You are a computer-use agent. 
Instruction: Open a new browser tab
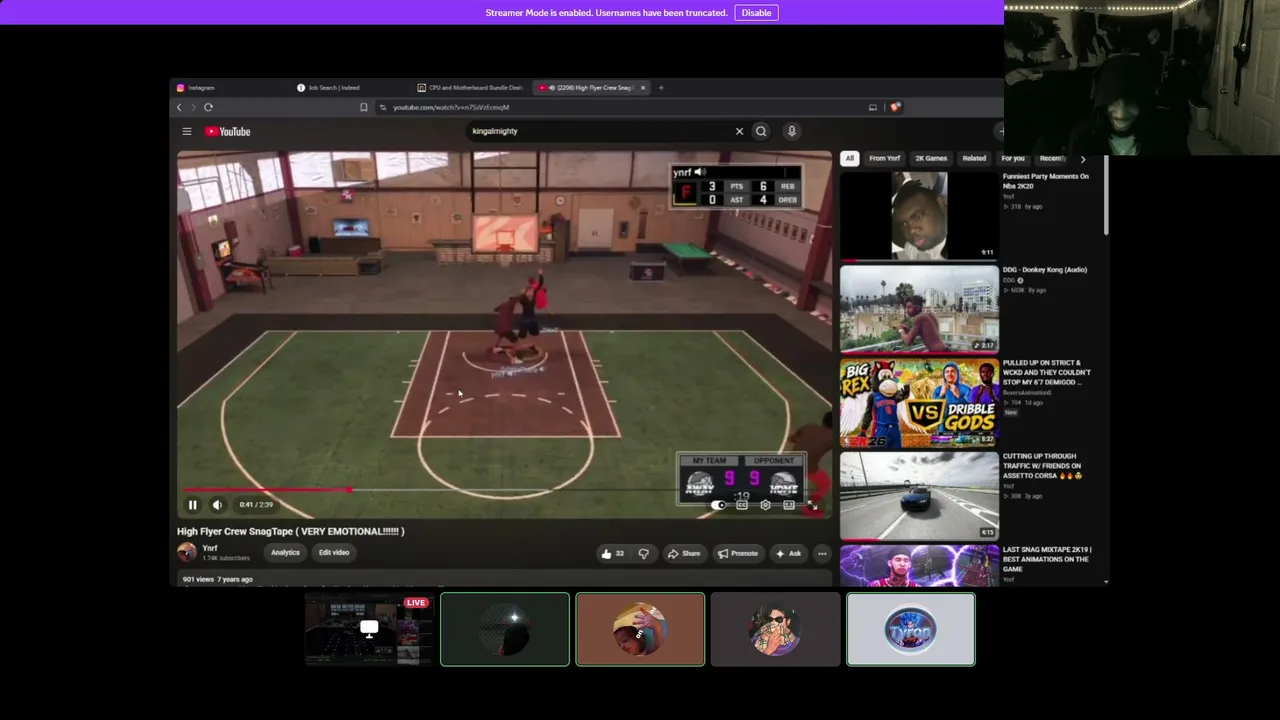(x=660, y=88)
